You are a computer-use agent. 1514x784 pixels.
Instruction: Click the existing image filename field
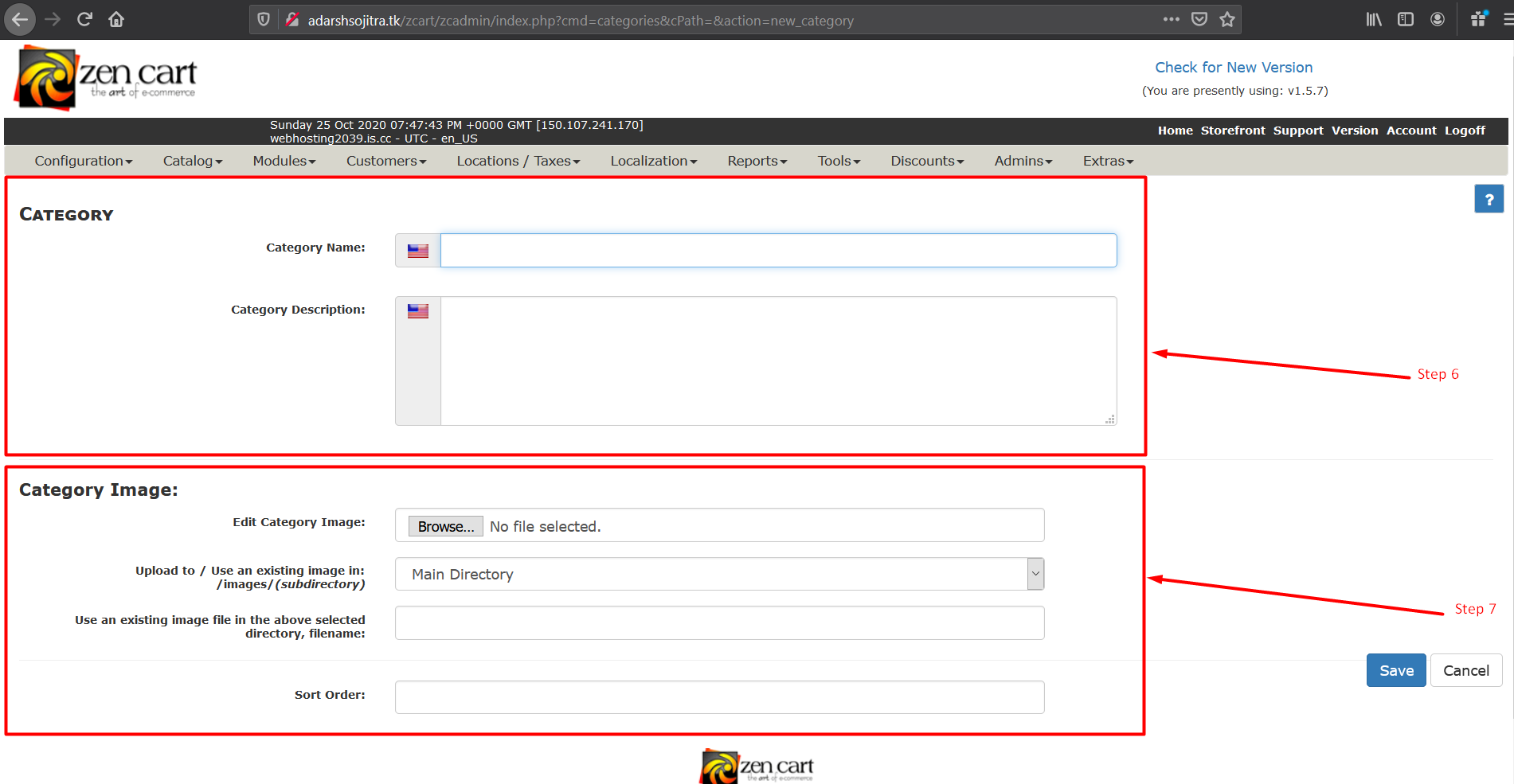pos(719,622)
